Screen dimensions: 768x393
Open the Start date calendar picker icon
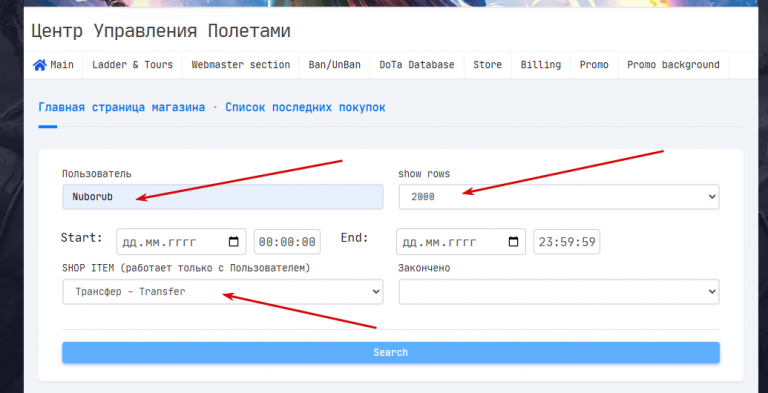click(x=234, y=242)
